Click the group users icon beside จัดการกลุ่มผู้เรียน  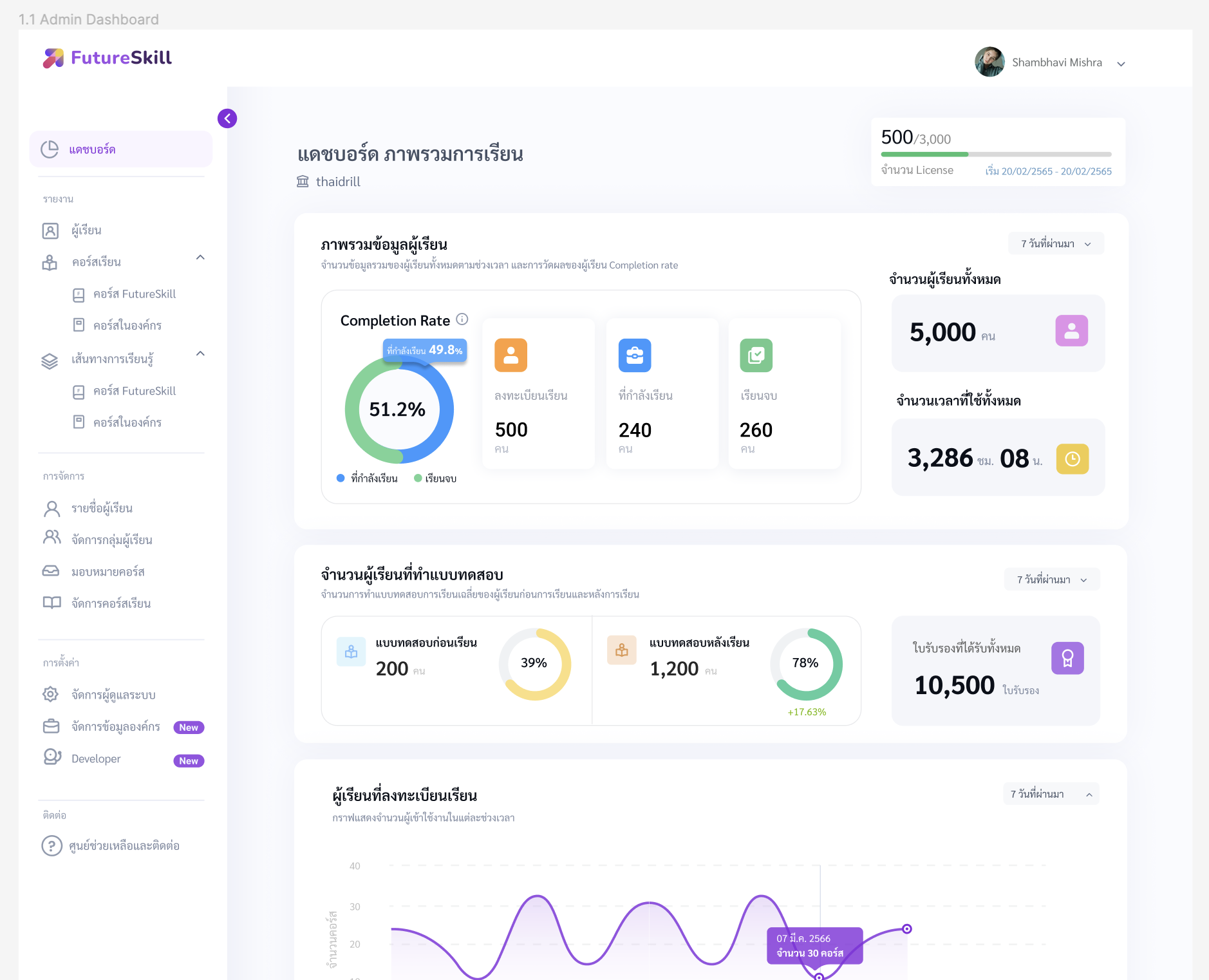(x=52, y=537)
